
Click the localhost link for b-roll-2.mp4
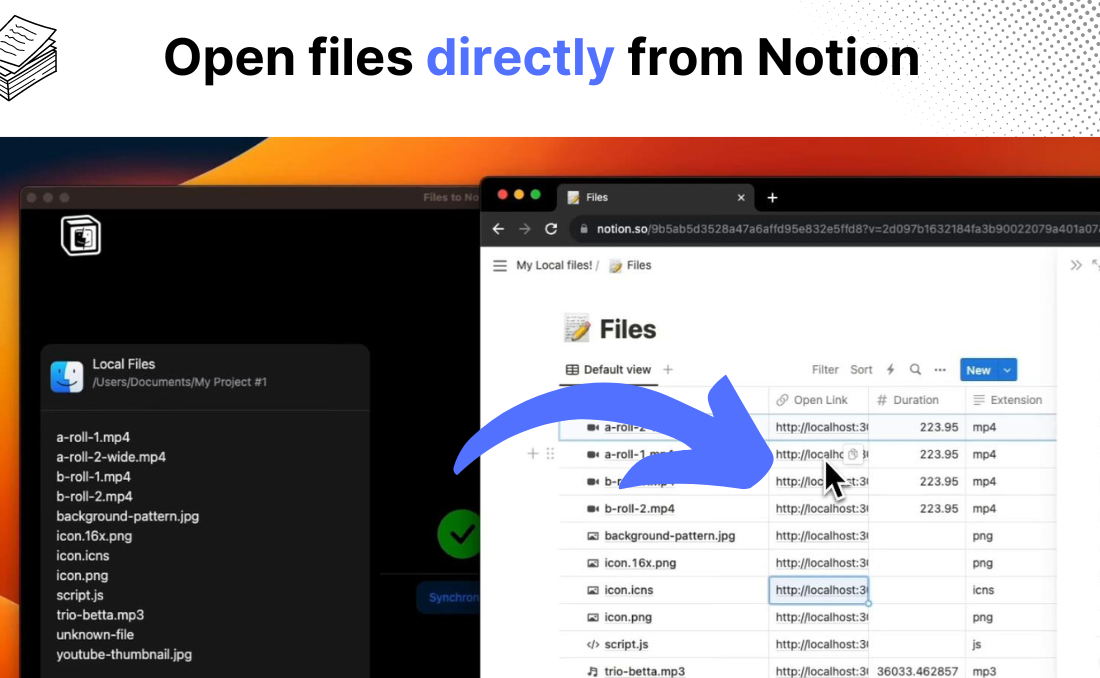click(821, 509)
